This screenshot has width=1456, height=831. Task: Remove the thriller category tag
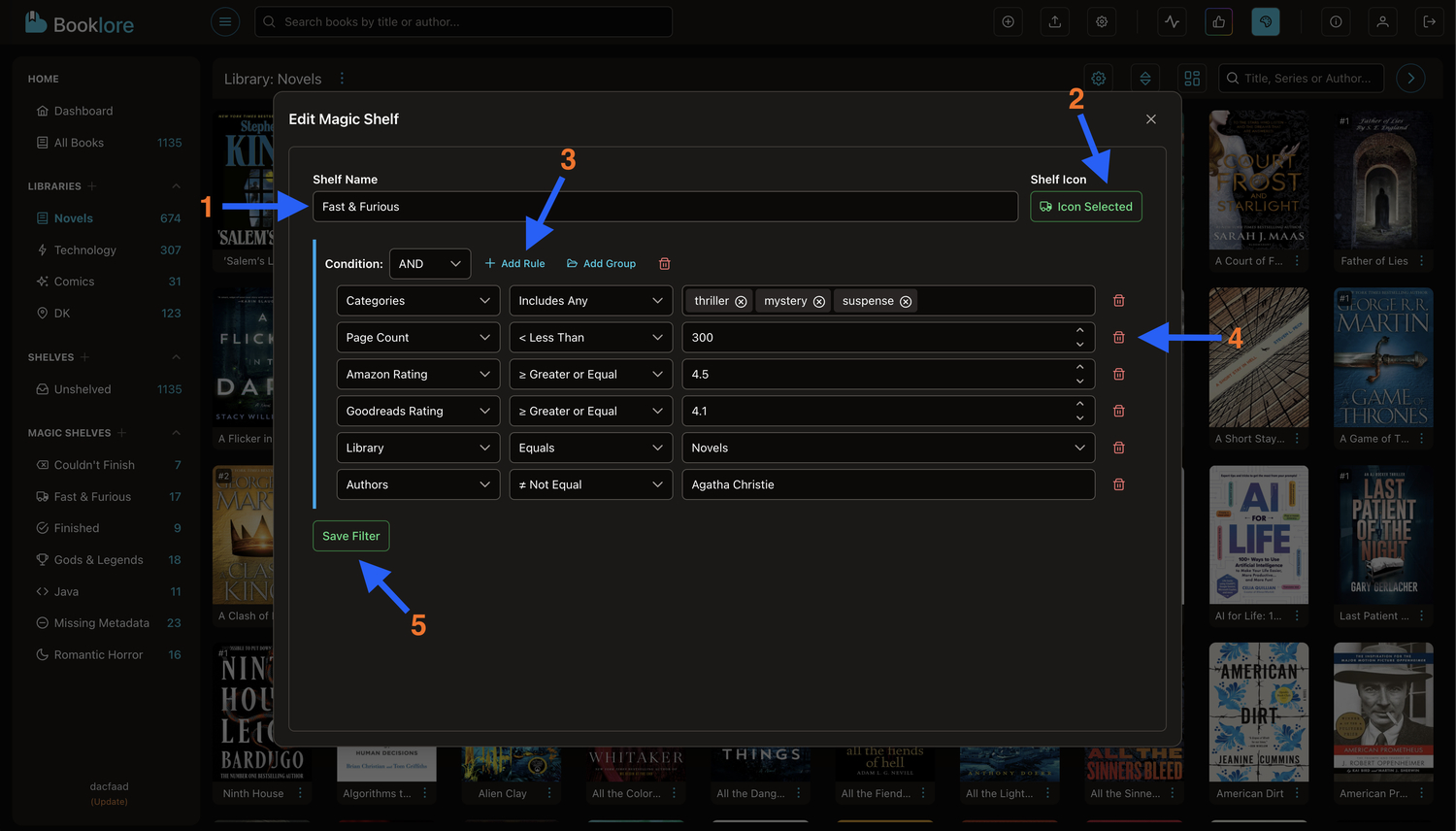(x=741, y=302)
